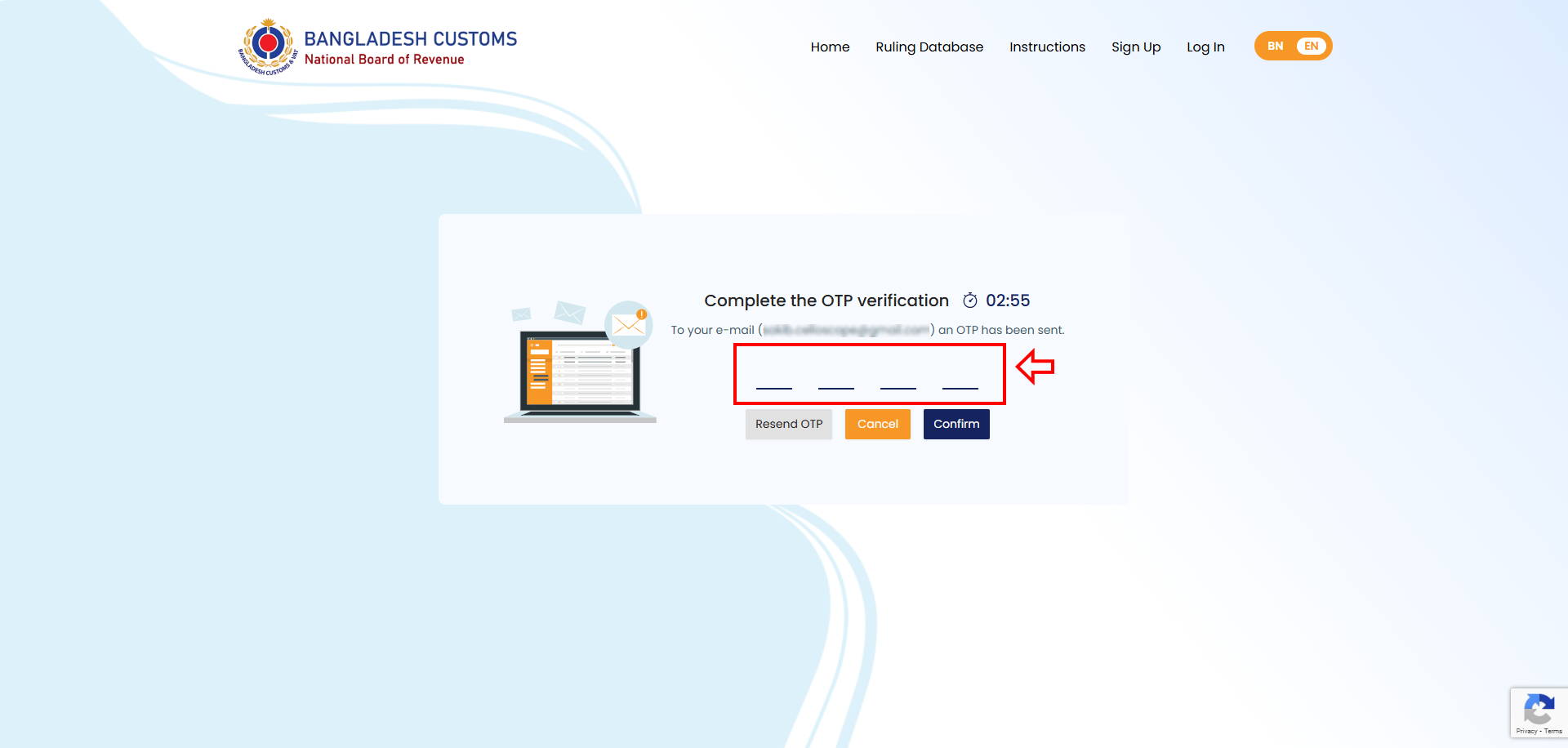Viewport: 1568px width, 748px height.
Task: Switch language to BN
Action: point(1275,47)
